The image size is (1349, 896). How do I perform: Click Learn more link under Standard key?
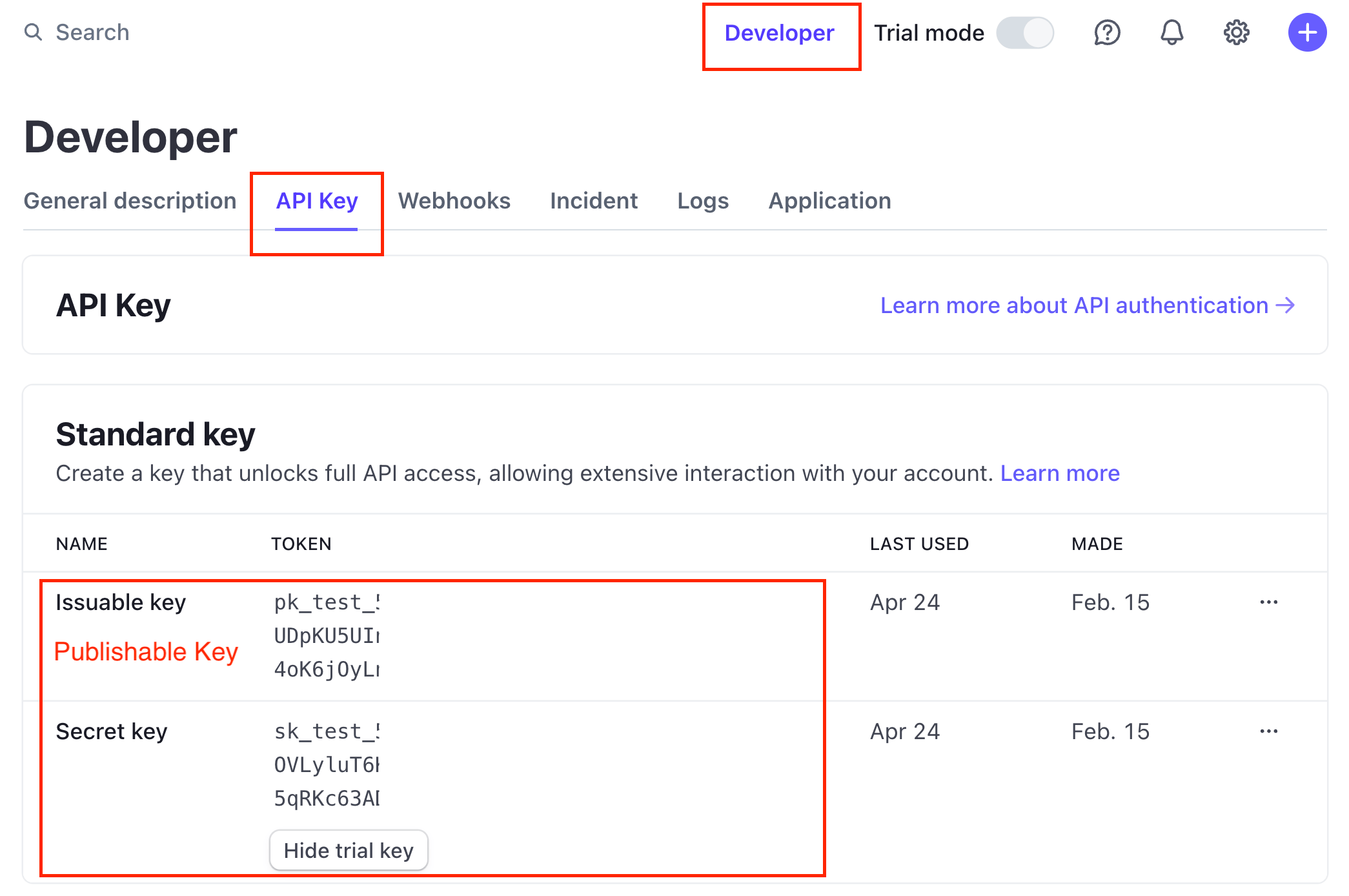tap(1060, 473)
